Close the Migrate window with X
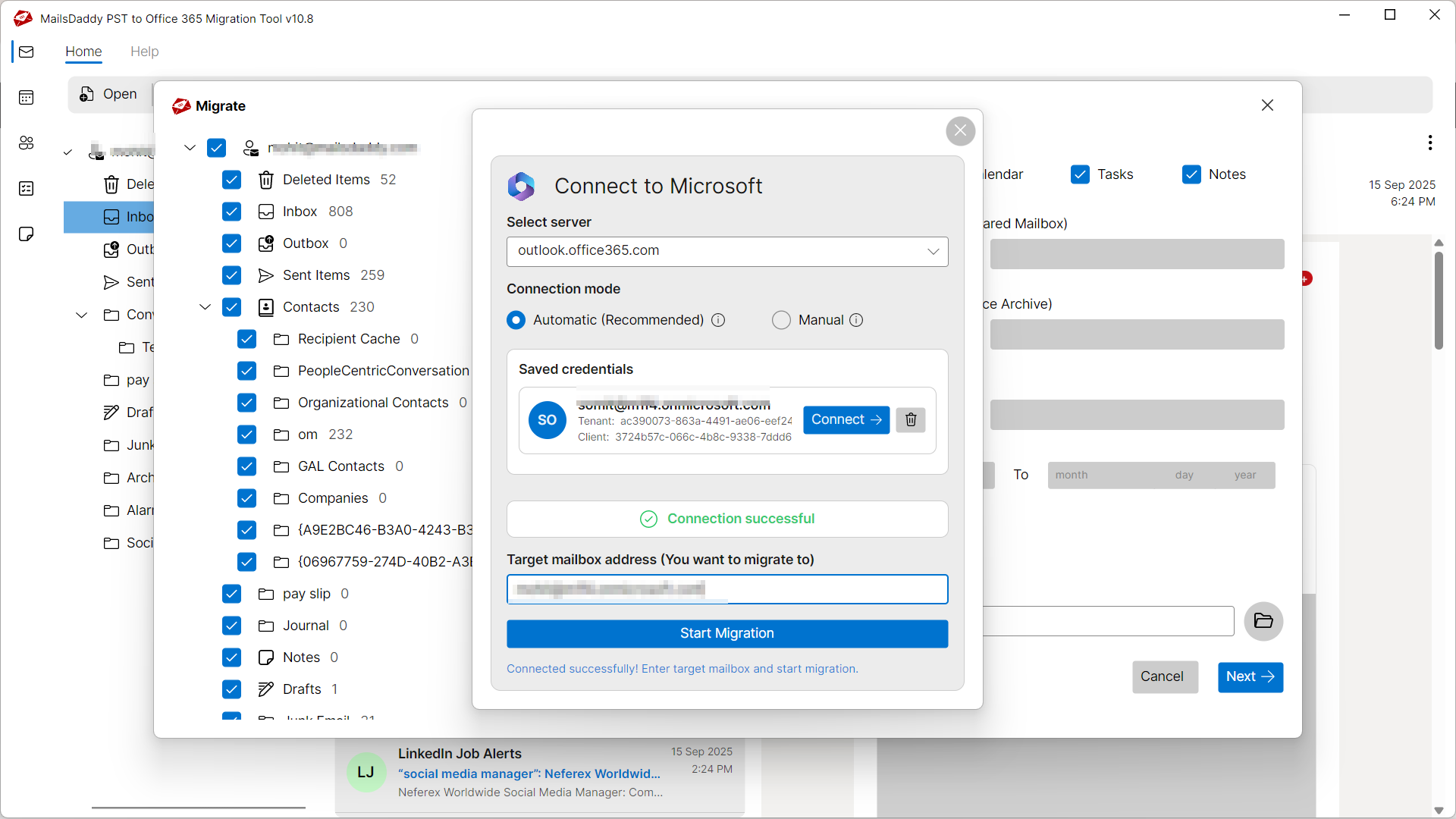 point(1267,105)
